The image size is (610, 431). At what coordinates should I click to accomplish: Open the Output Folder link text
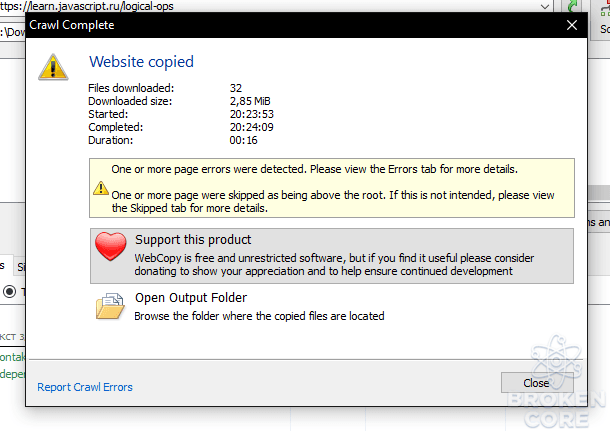tap(191, 298)
